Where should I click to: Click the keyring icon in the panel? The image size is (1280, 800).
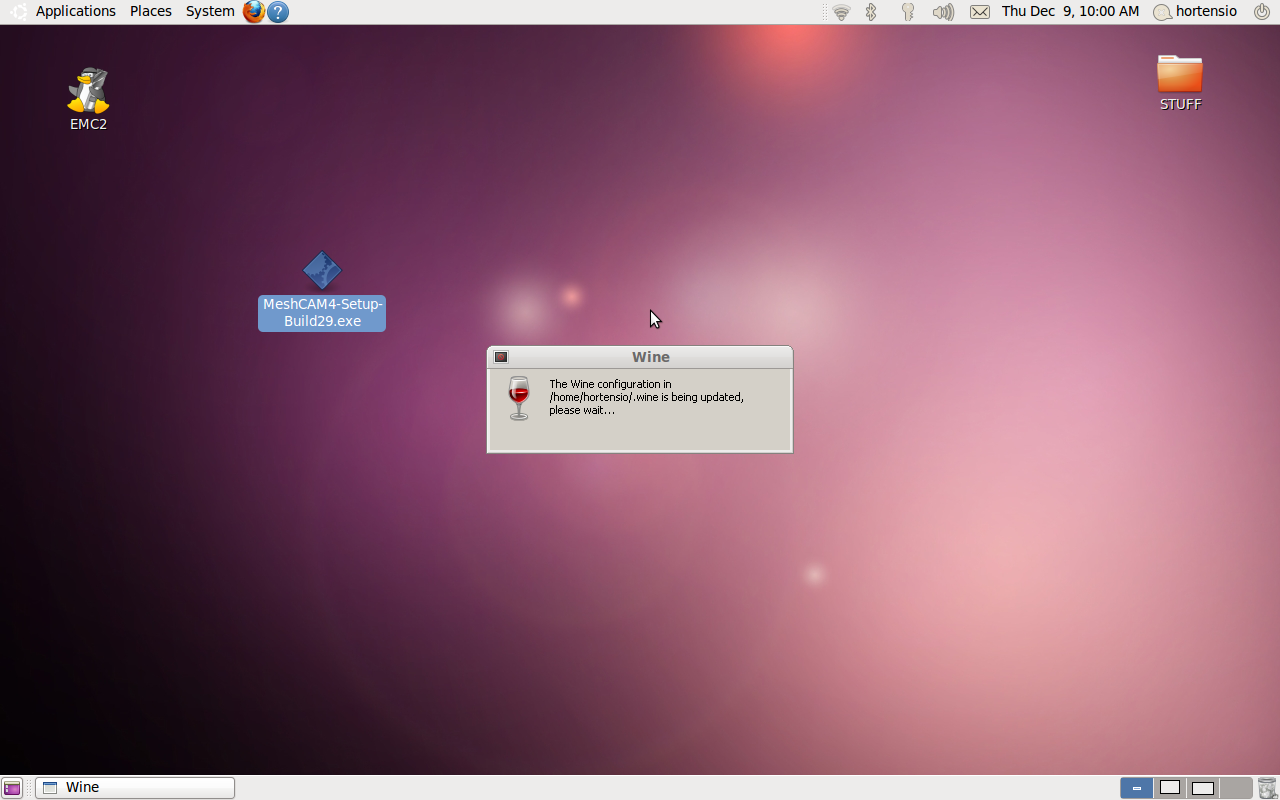click(x=908, y=12)
